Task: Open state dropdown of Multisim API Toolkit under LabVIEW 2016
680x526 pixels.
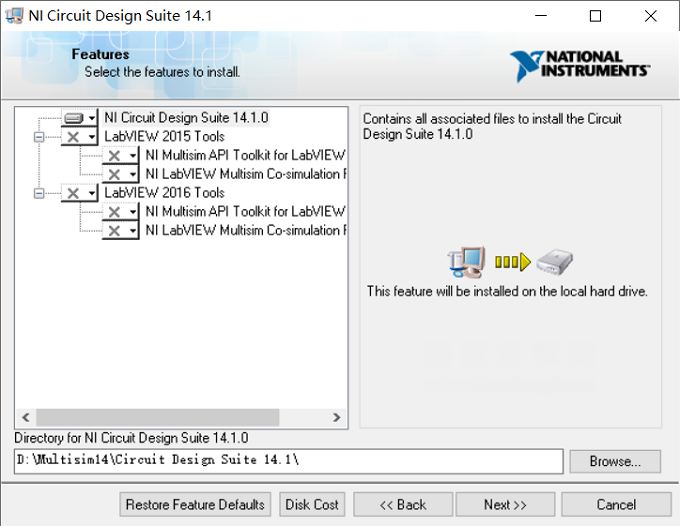Action: (x=121, y=212)
